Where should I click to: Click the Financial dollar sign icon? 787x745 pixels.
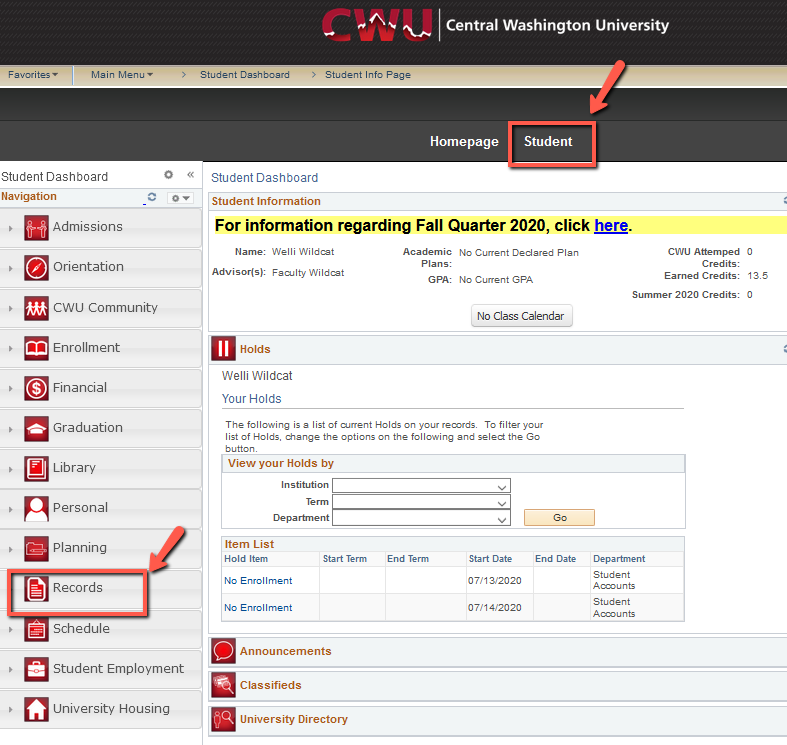pos(37,388)
